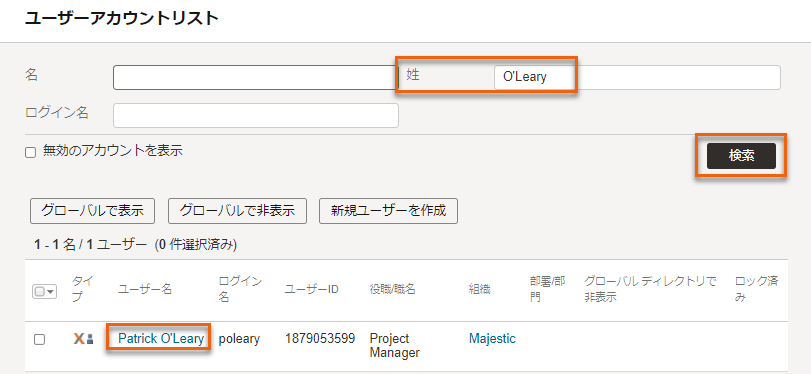Sort by the 役職/職名 column header
Viewport: 811px width, 374px height.
(393, 289)
